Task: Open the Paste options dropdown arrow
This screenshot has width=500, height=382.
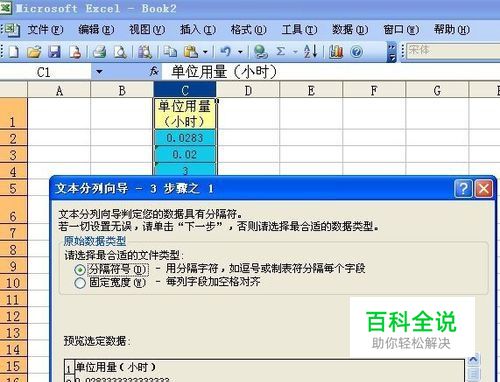Action: point(205,52)
